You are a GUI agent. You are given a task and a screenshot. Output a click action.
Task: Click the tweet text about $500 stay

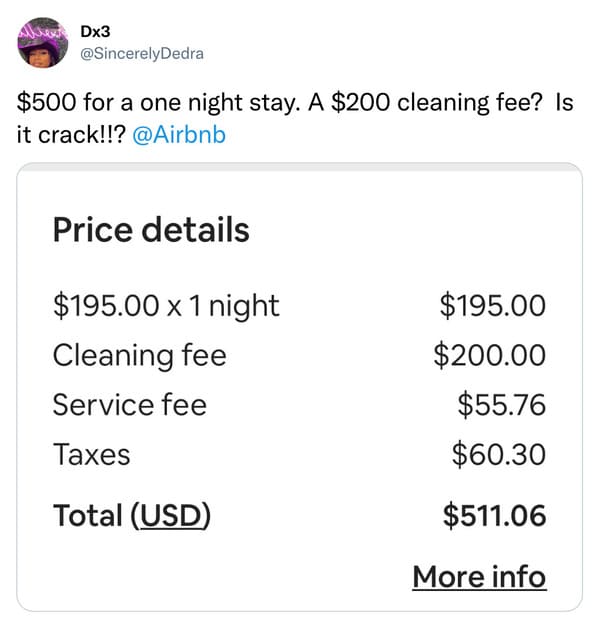(x=295, y=103)
